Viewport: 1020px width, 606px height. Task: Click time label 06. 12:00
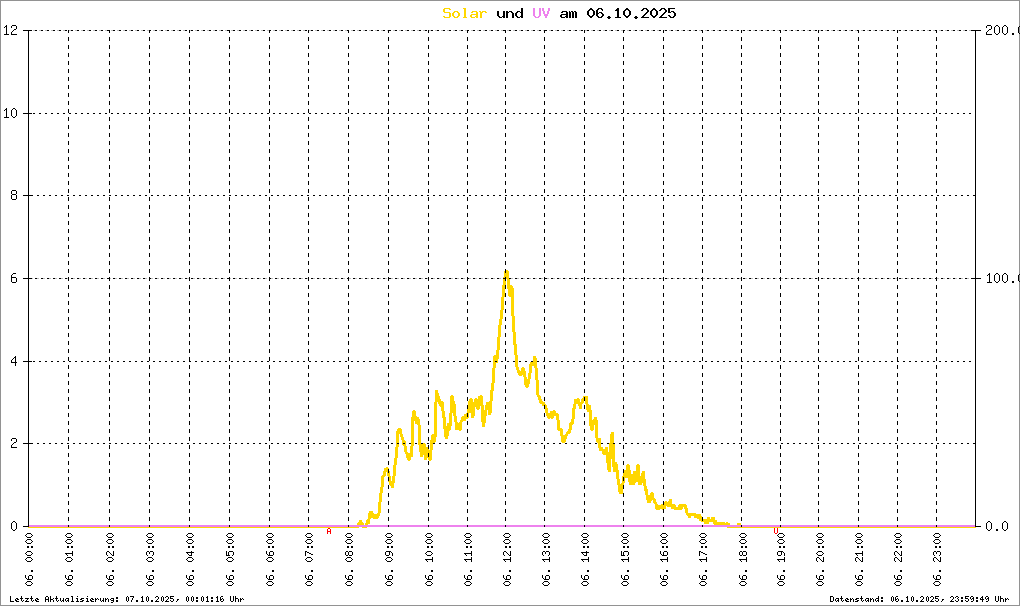click(506, 559)
